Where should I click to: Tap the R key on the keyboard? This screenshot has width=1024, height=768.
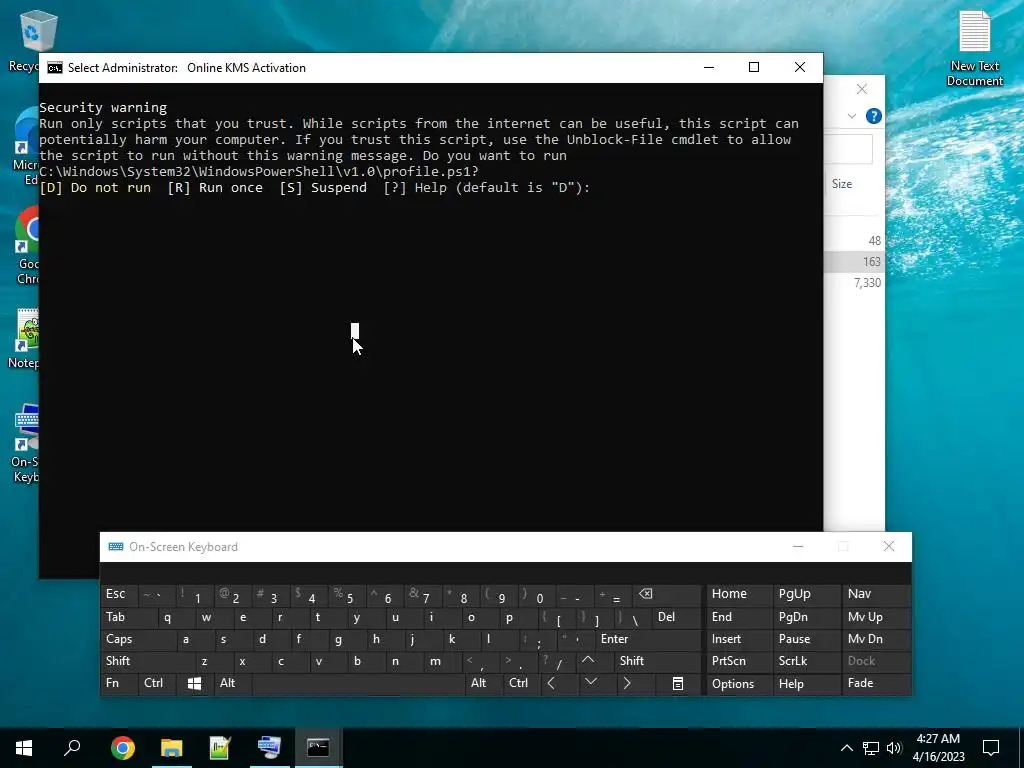tap(289, 617)
